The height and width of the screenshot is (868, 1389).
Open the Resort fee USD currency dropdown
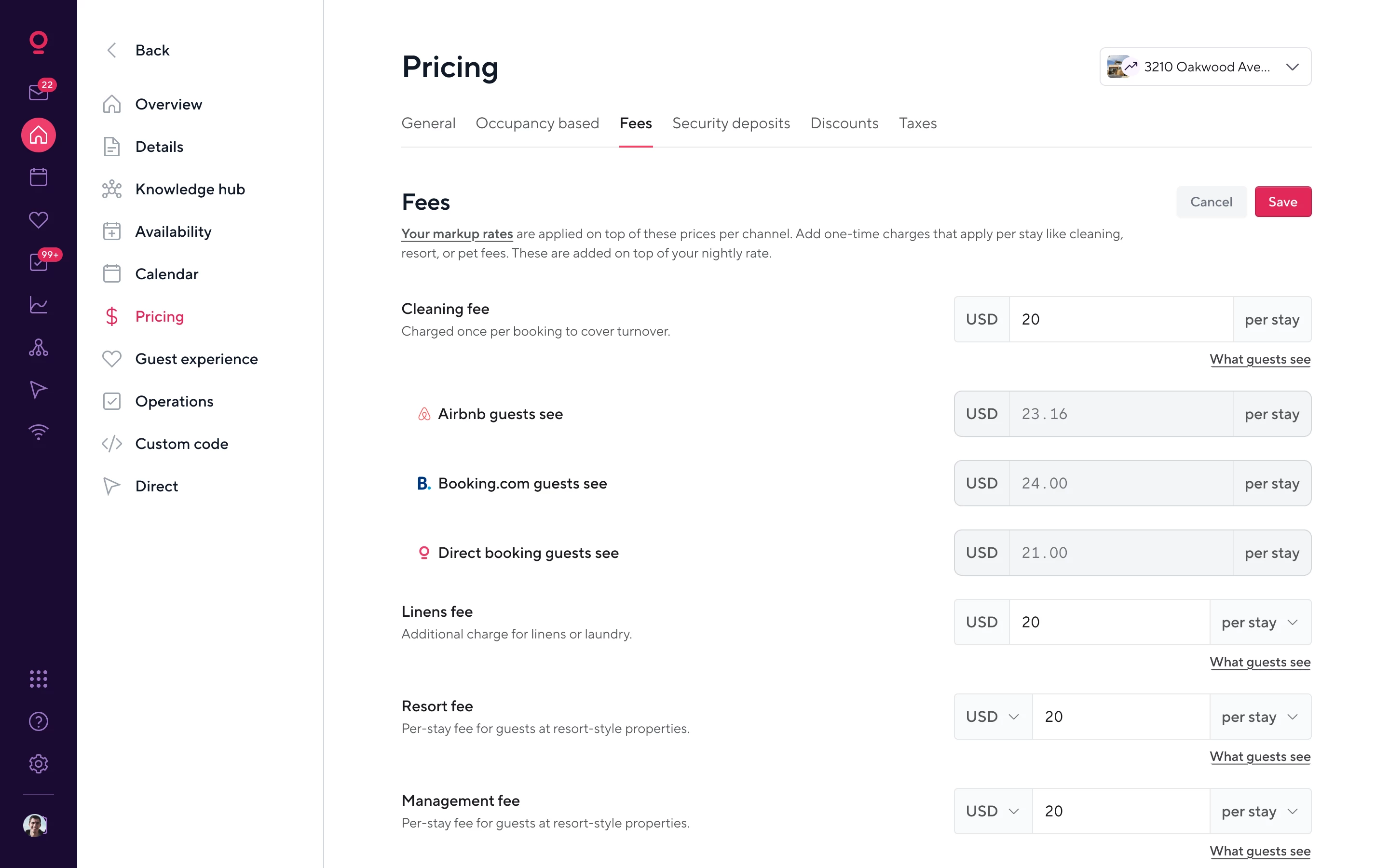993,717
